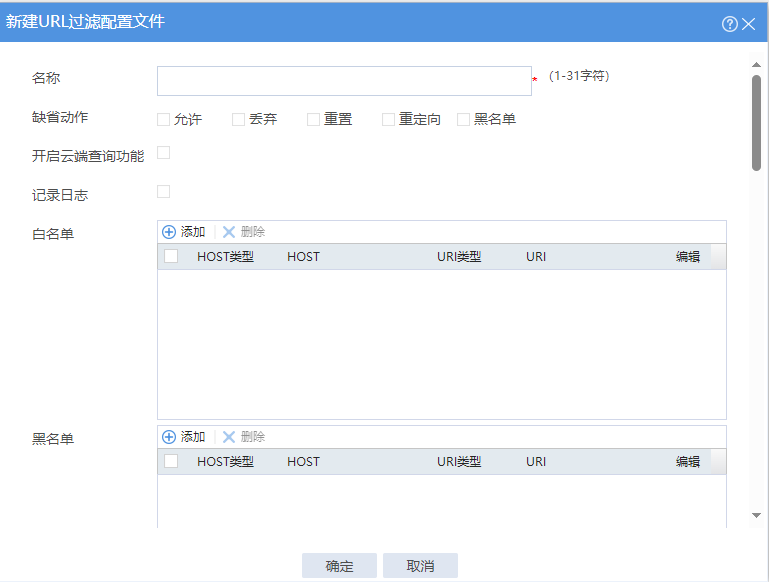Click the URI column header in 黑名单 table
Screen dimensions: 769x582
pos(536,461)
